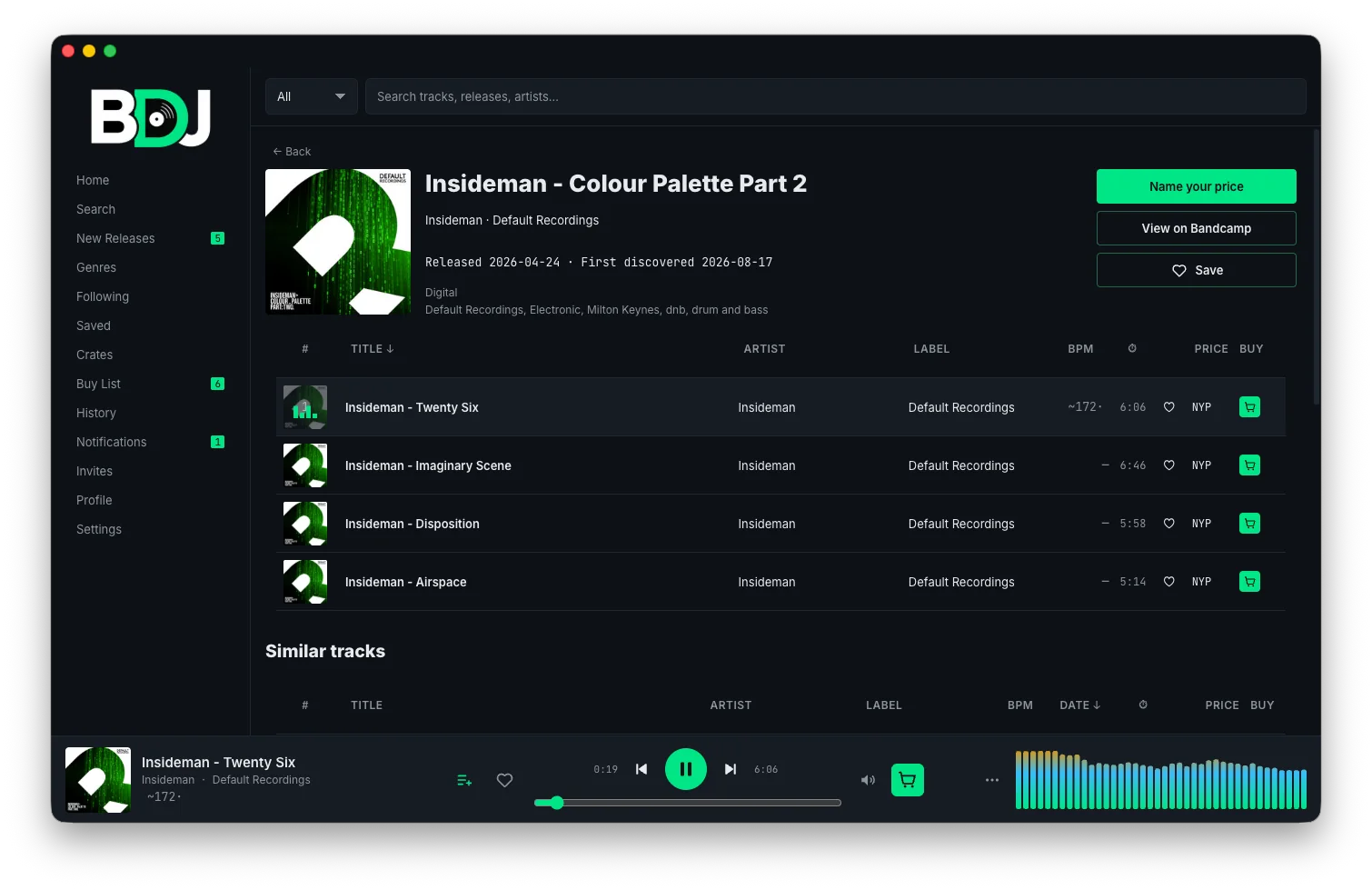1372x890 pixels.
Task: Click the Insideman - Imaginary Scene title
Action: coord(428,465)
